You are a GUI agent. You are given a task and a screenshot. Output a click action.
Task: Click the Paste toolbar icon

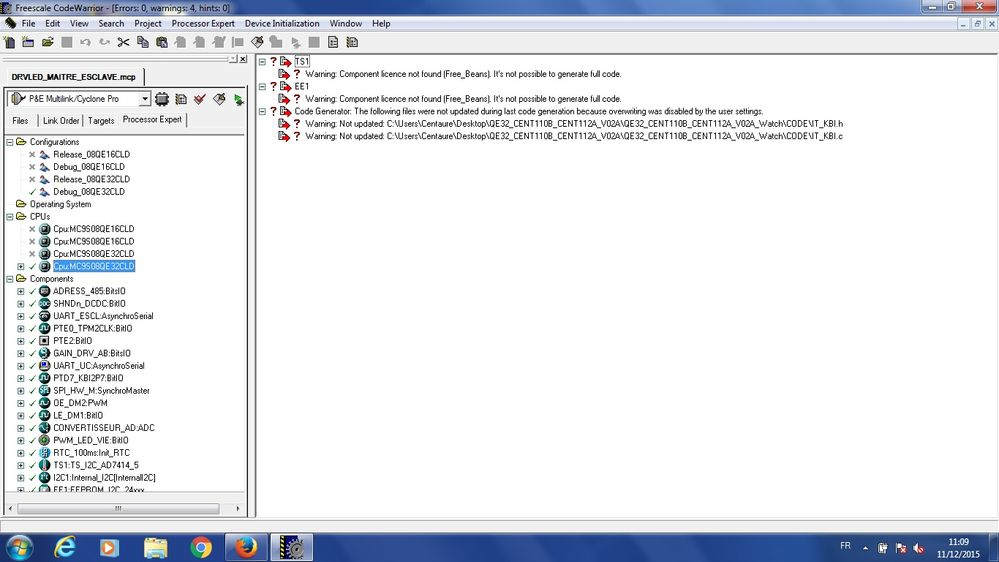point(162,42)
